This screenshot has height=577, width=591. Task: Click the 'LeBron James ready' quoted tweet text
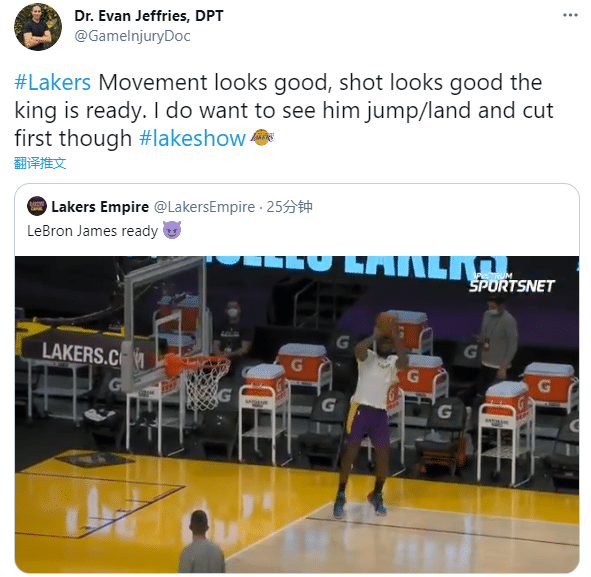pyautogui.click(x=92, y=231)
